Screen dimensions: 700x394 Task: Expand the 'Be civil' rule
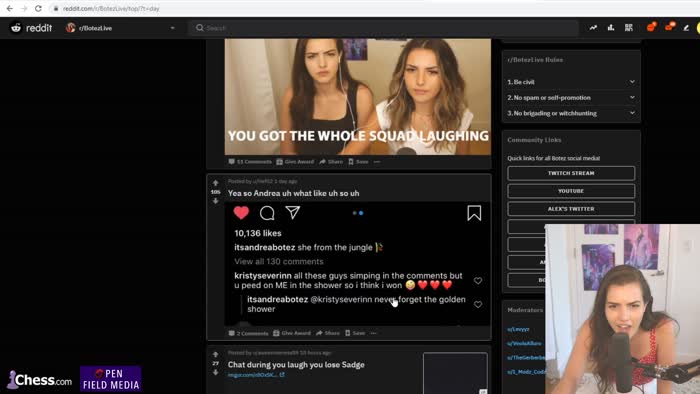(571, 82)
